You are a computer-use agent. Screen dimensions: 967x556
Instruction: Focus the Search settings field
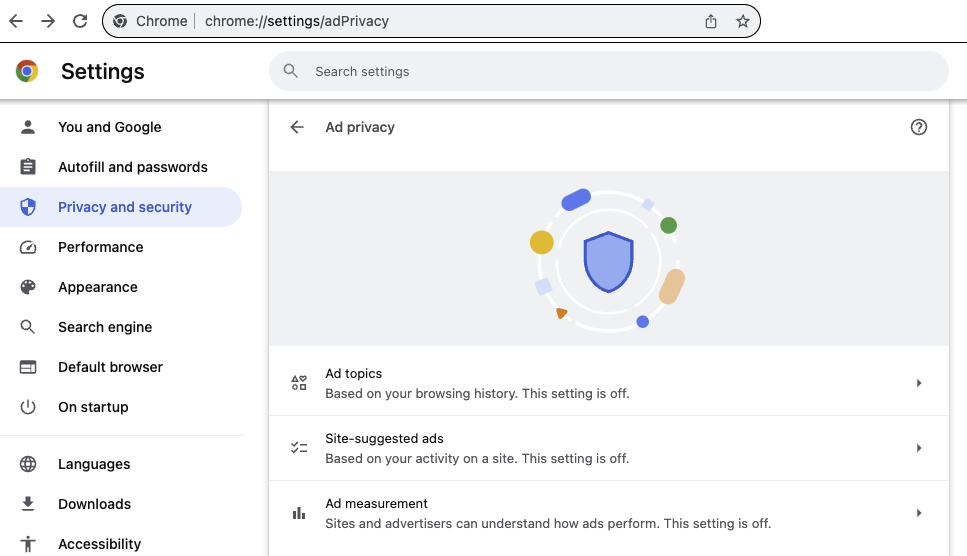tap(609, 71)
